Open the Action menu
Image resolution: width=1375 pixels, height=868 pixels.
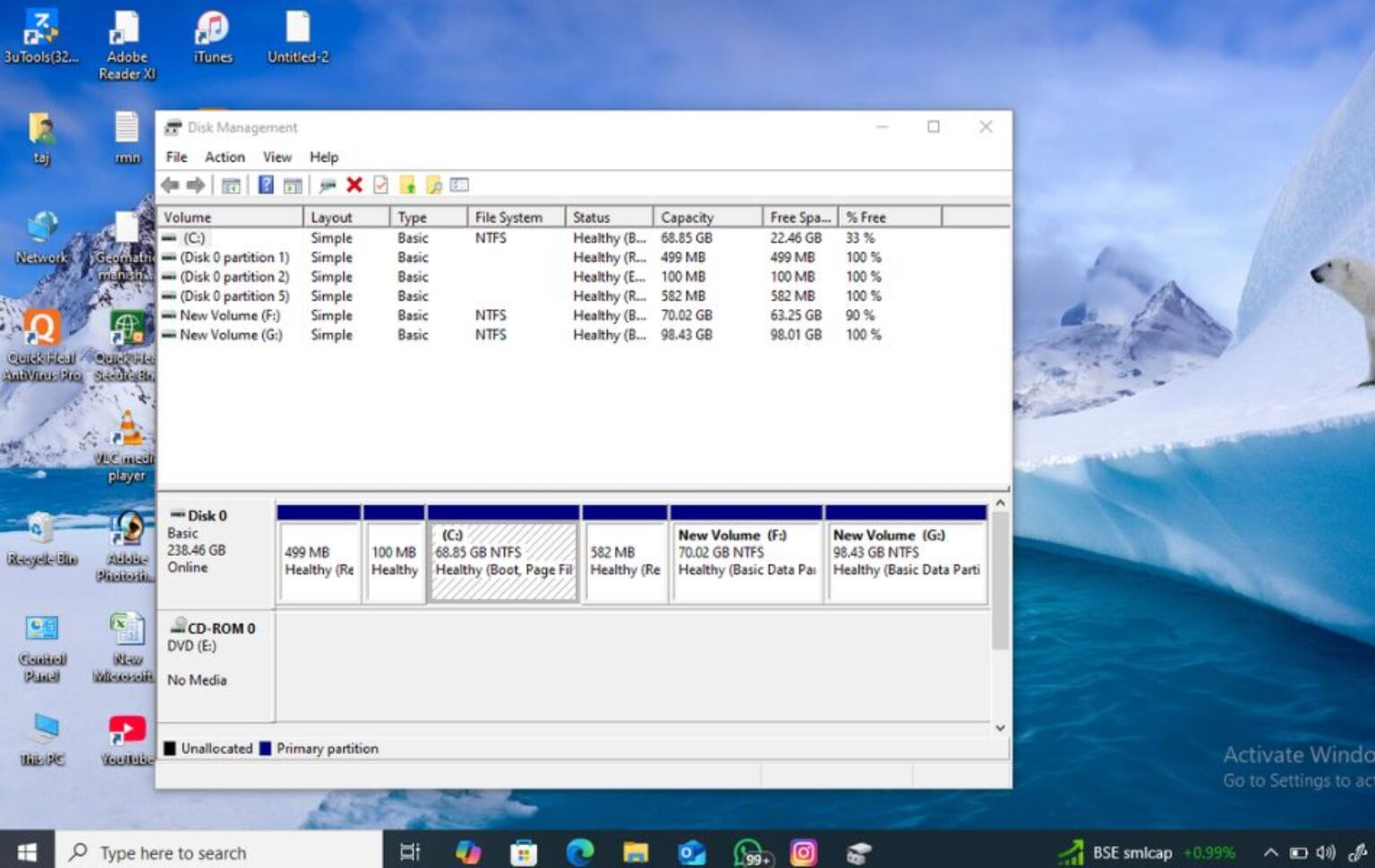pos(224,157)
